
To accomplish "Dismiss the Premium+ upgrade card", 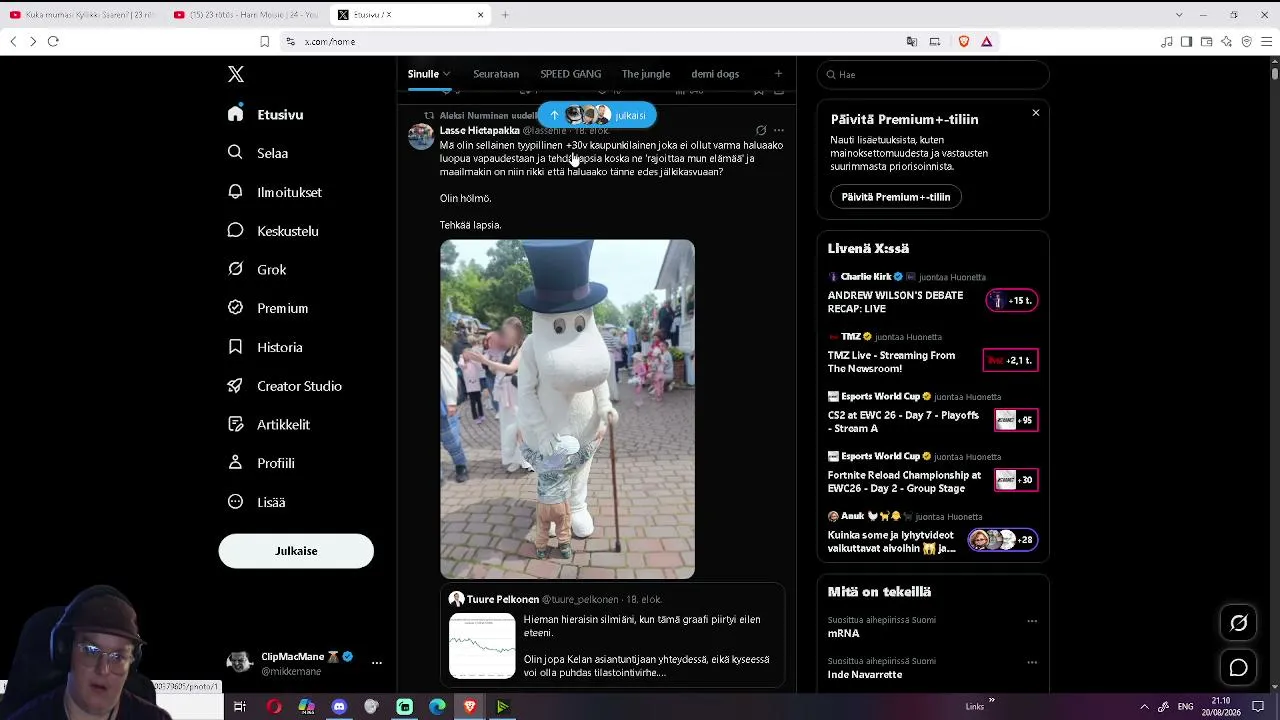I will pos(1036,113).
